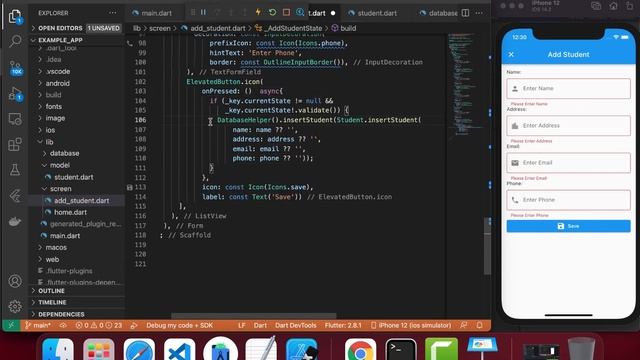Viewport: 640px width, 360px height.
Task: Open the Search view in activity bar
Action: click(15, 41)
